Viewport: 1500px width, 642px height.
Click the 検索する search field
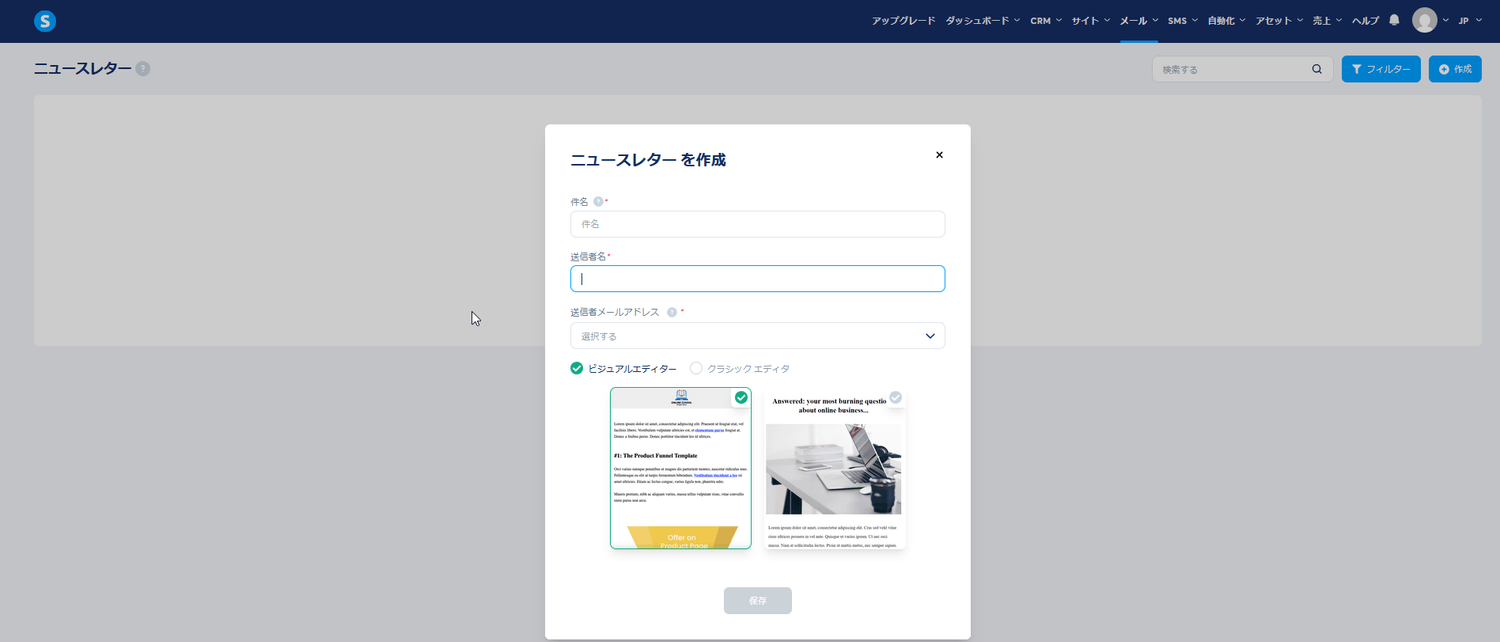click(1242, 69)
